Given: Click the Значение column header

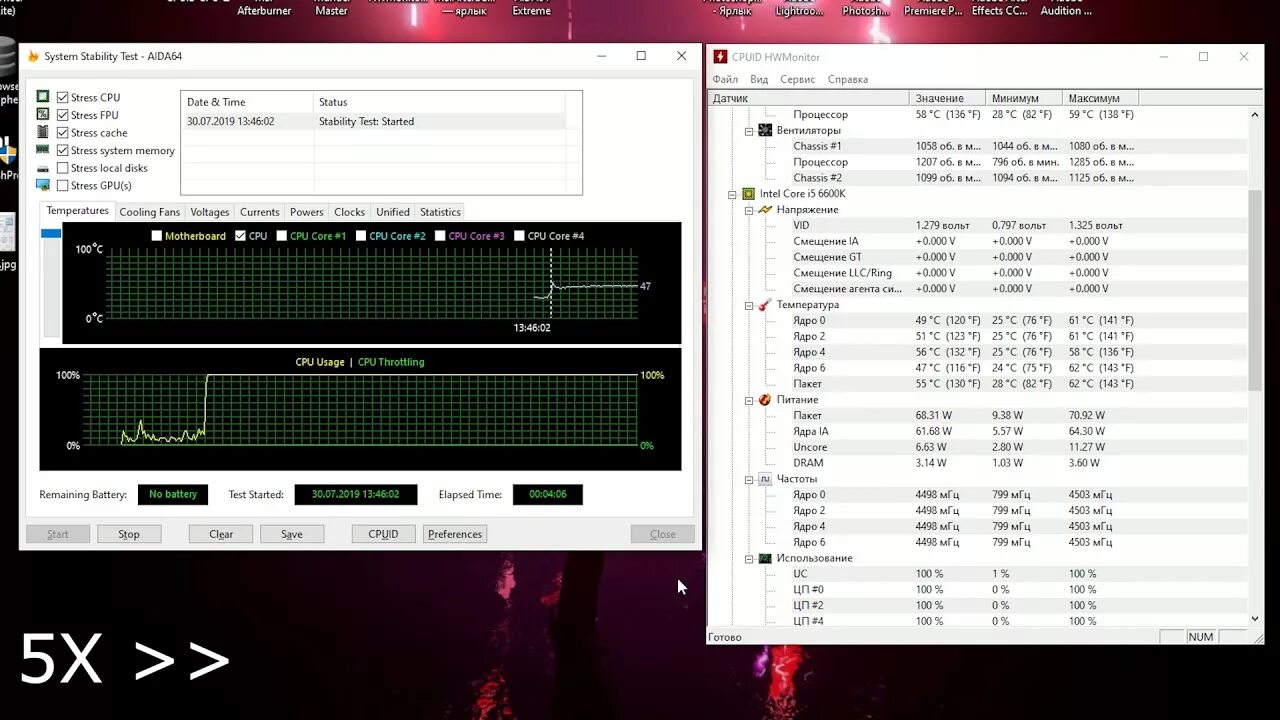Looking at the screenshot, I should (x=947, y=98).
